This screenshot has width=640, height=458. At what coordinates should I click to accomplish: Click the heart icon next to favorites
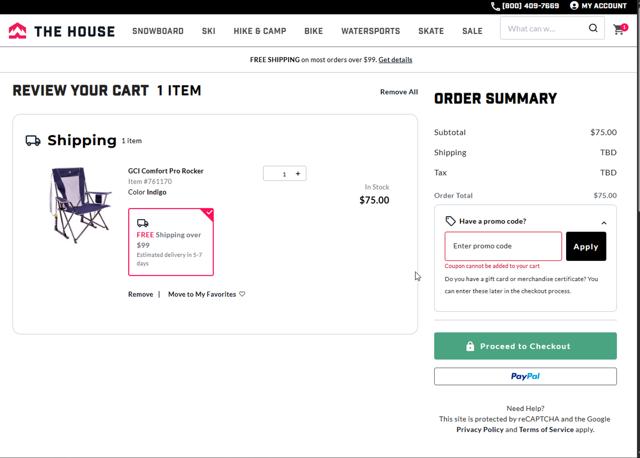[x=242, y=294]
